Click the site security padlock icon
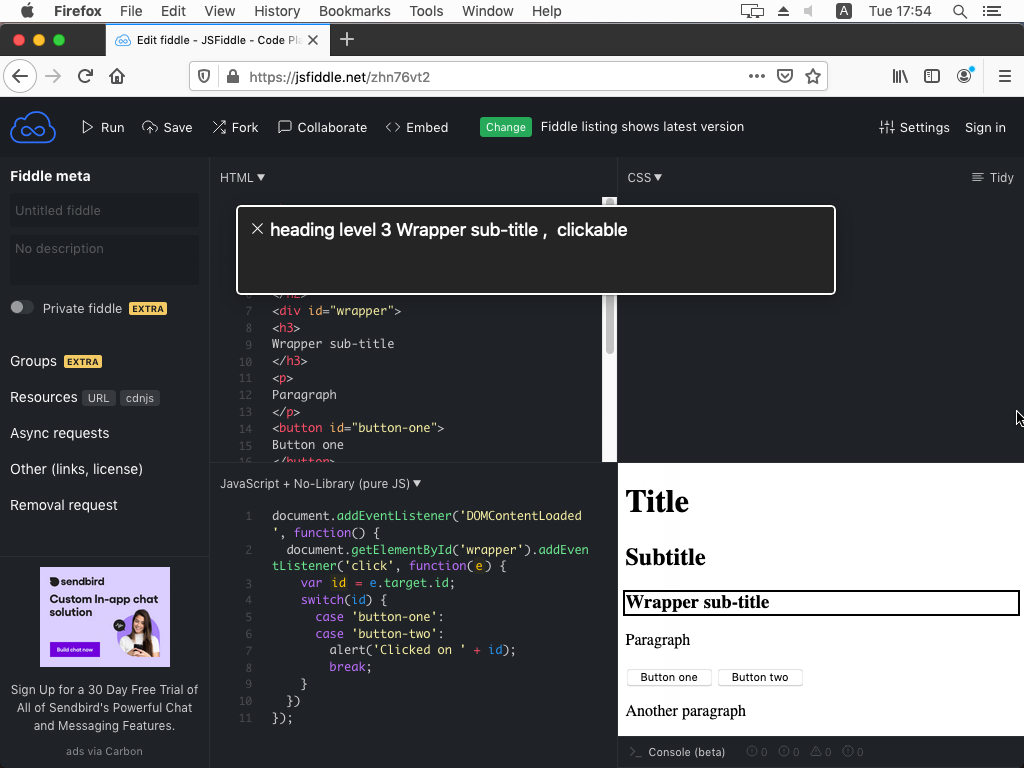1024x768 pixels. point(232,76)
